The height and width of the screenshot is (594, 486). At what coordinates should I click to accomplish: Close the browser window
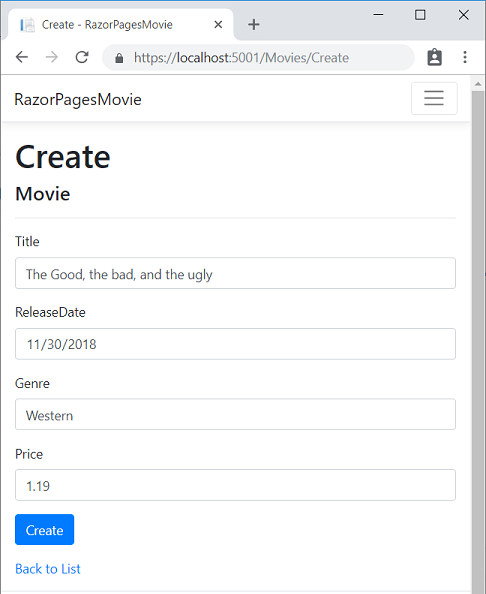(464, 15)
